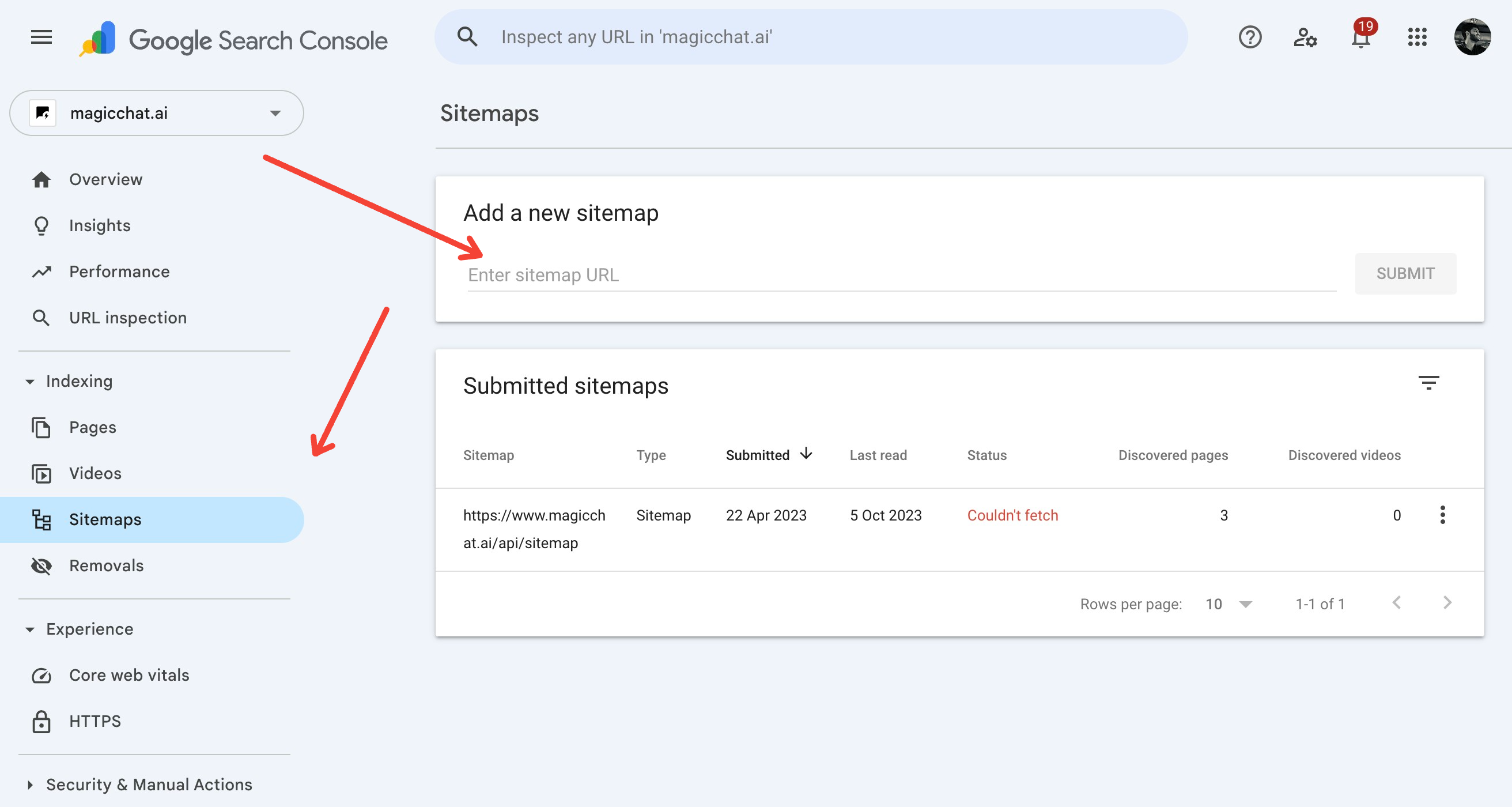Click the 1-1 of 1 pagination text
Screen dimensions: 1512x807
[x=1320, y=604]
